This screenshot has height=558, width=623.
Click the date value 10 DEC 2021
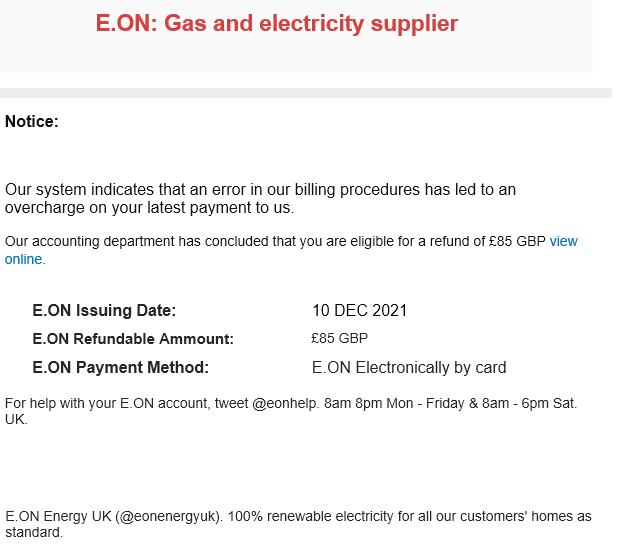click(360, 310)
